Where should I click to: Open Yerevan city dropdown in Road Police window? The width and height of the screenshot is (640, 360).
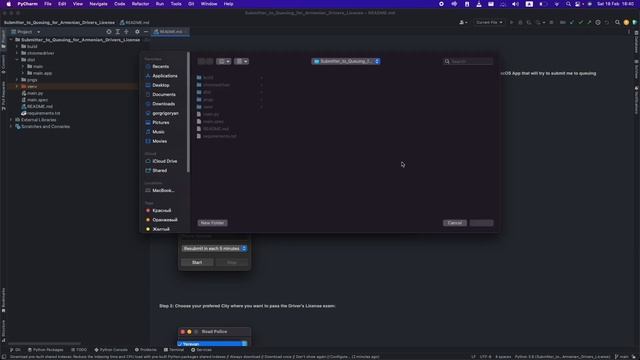[x=212, y=344]
